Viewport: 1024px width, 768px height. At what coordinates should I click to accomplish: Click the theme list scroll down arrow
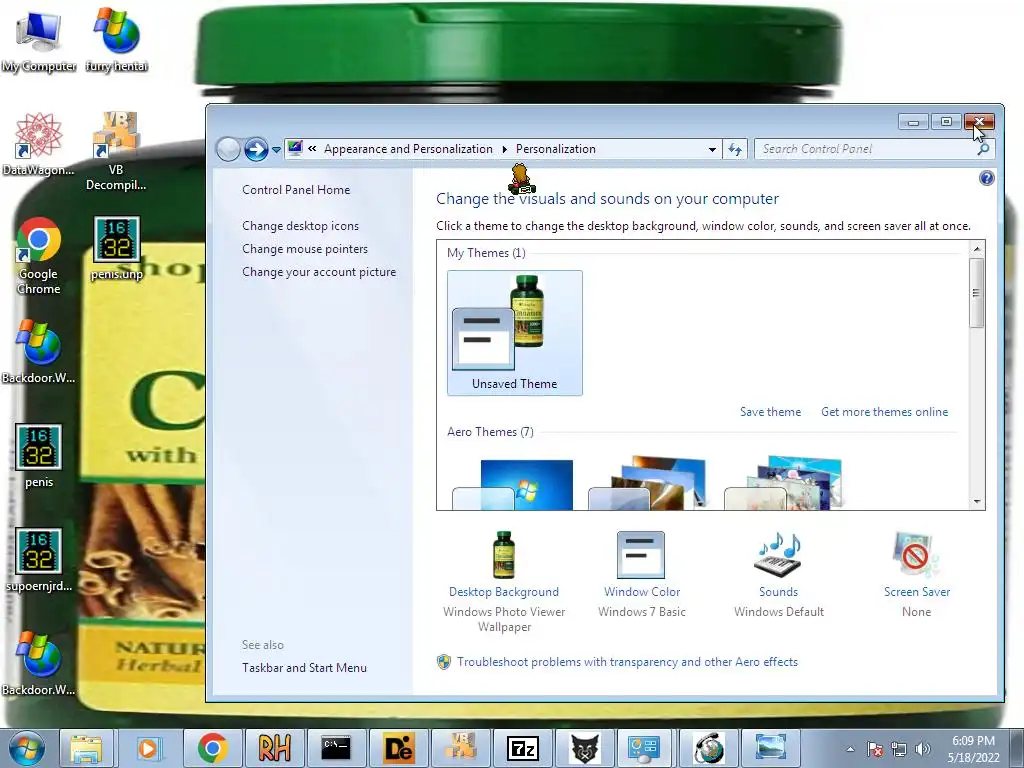[x=977, y=502]
